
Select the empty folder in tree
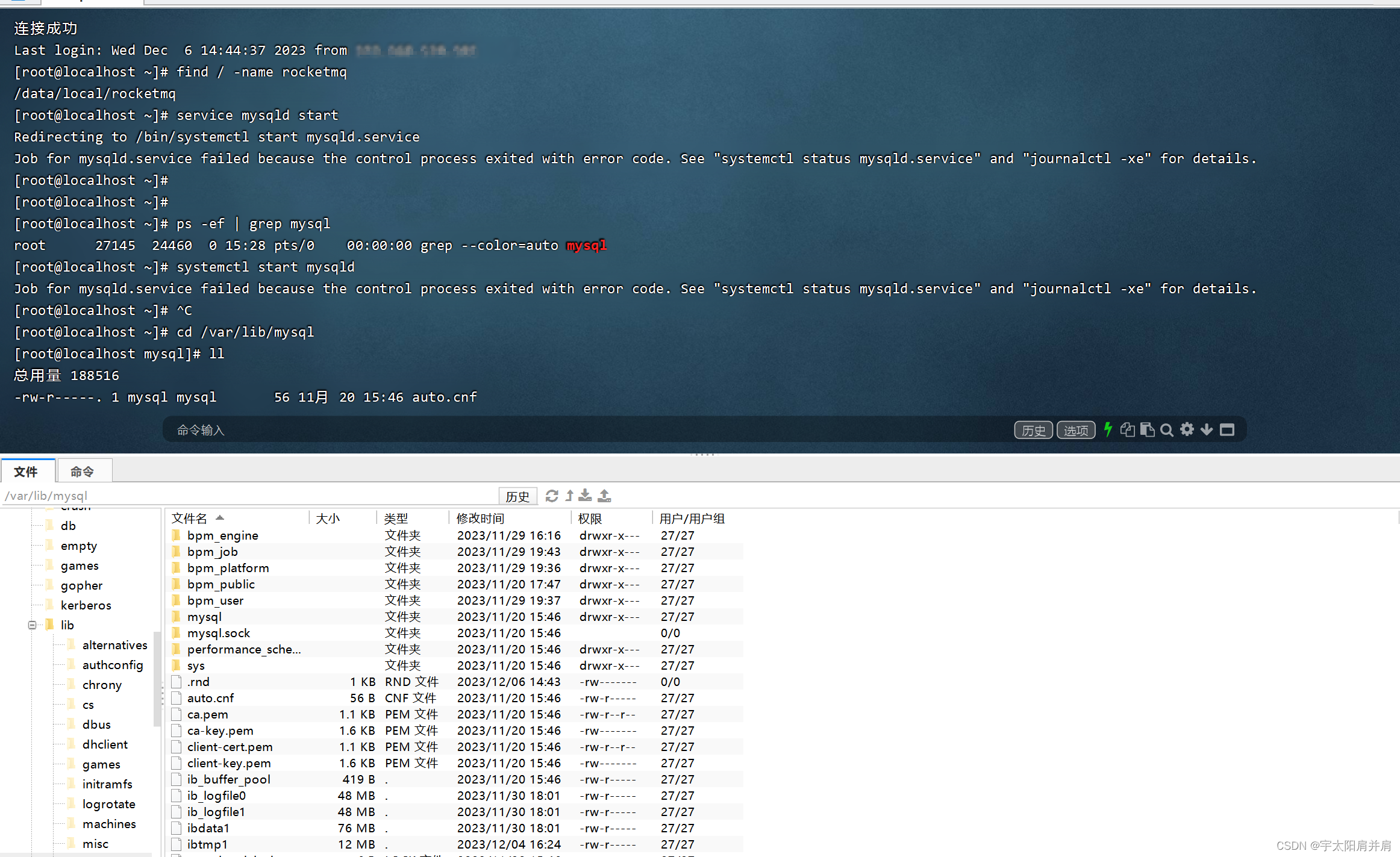pyautogui.click(x=78, y=546)
